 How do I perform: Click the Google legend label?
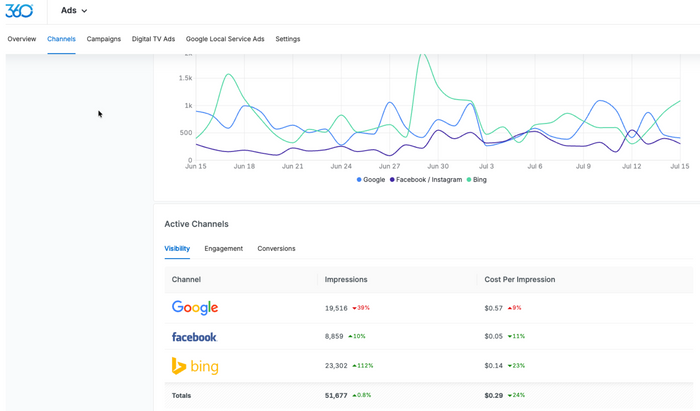pyautogui.click(x=374, y=179)
